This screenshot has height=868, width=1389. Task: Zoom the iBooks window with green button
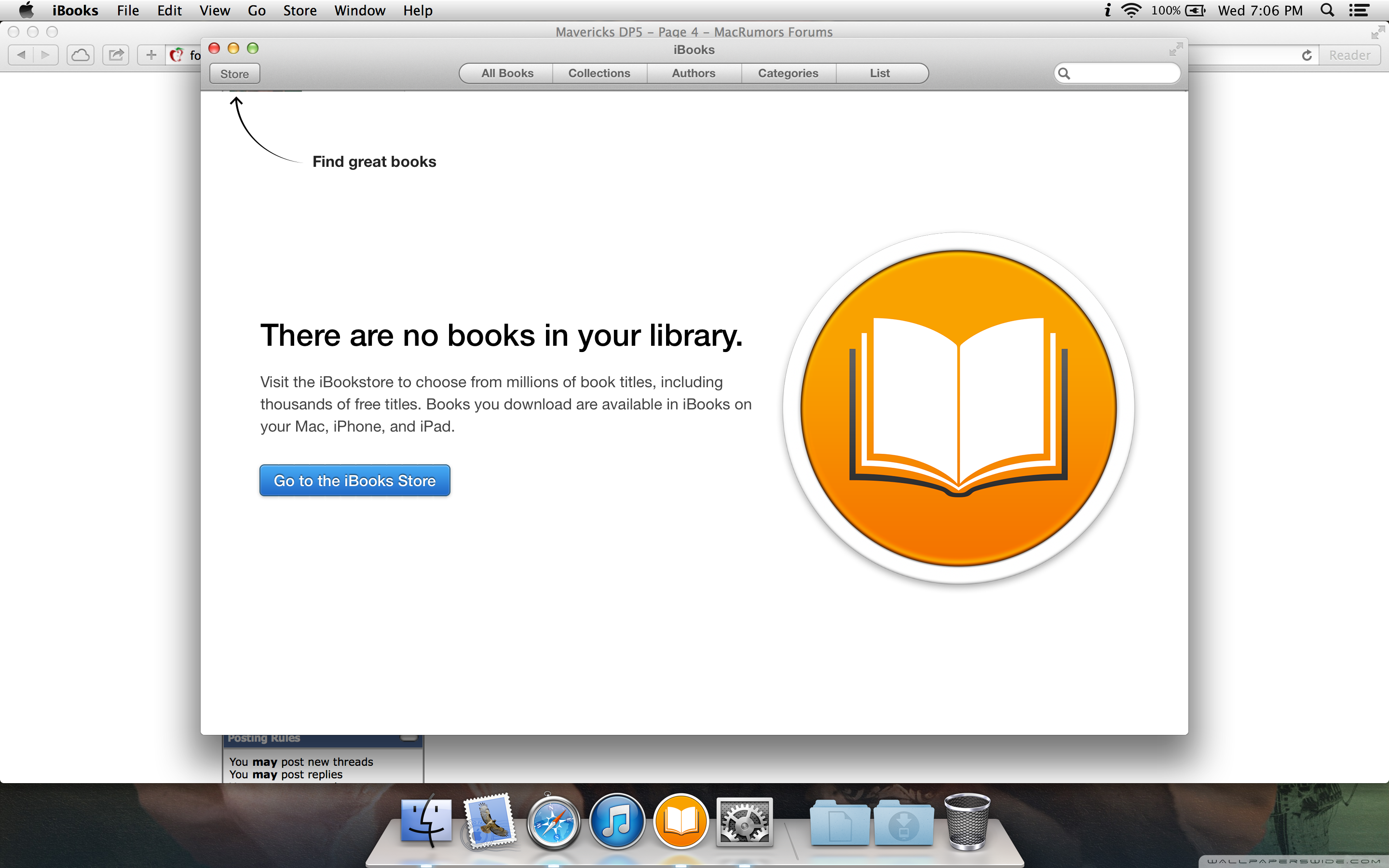click(x=253, y=48)
